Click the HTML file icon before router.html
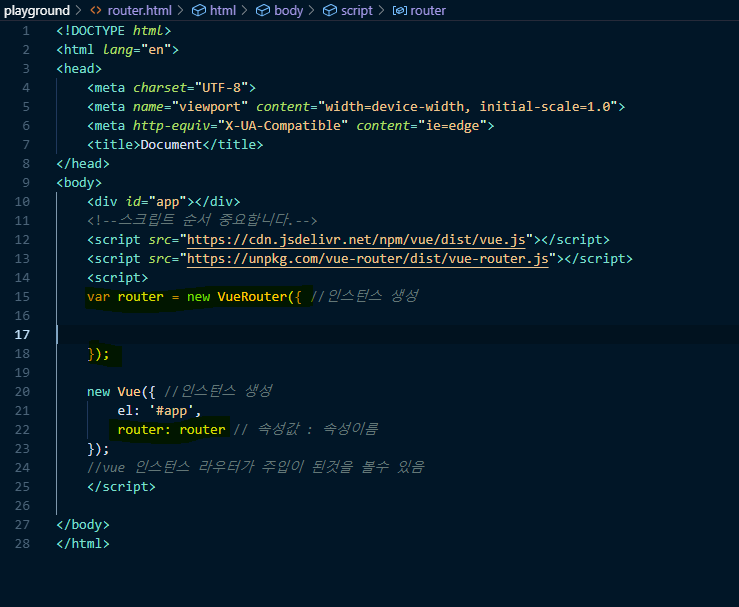Viewport: 739px width, 607px height. (96, 10)
